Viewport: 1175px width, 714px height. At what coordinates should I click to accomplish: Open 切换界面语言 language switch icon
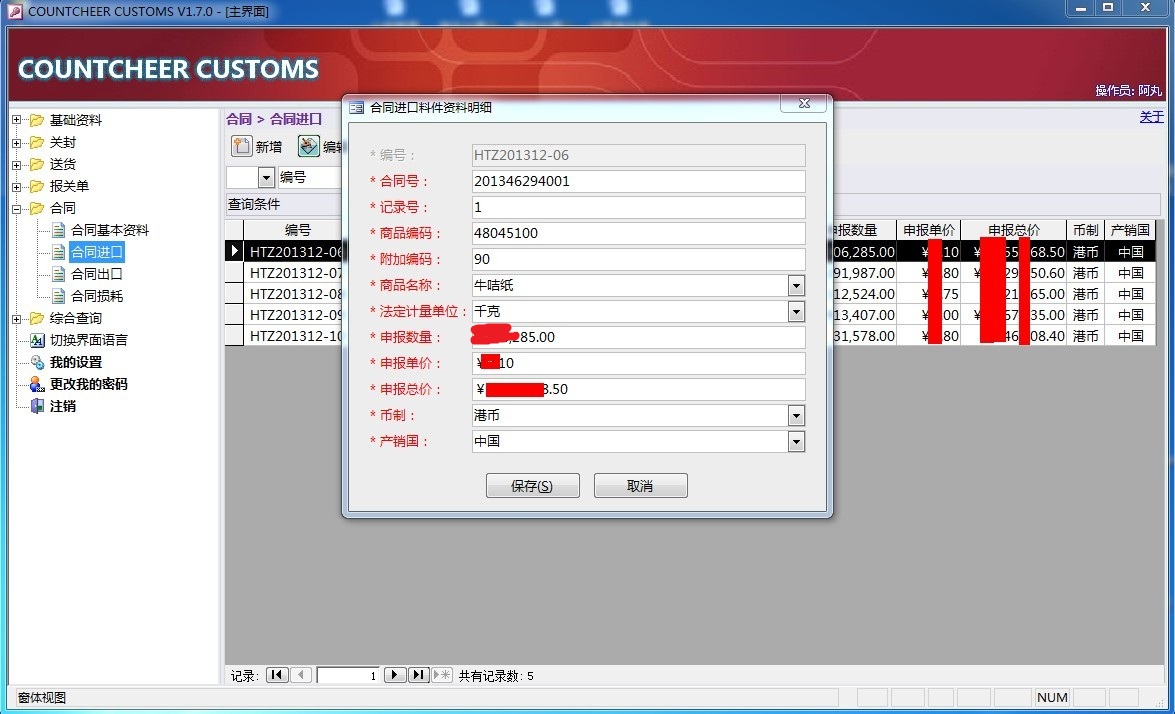37,340
